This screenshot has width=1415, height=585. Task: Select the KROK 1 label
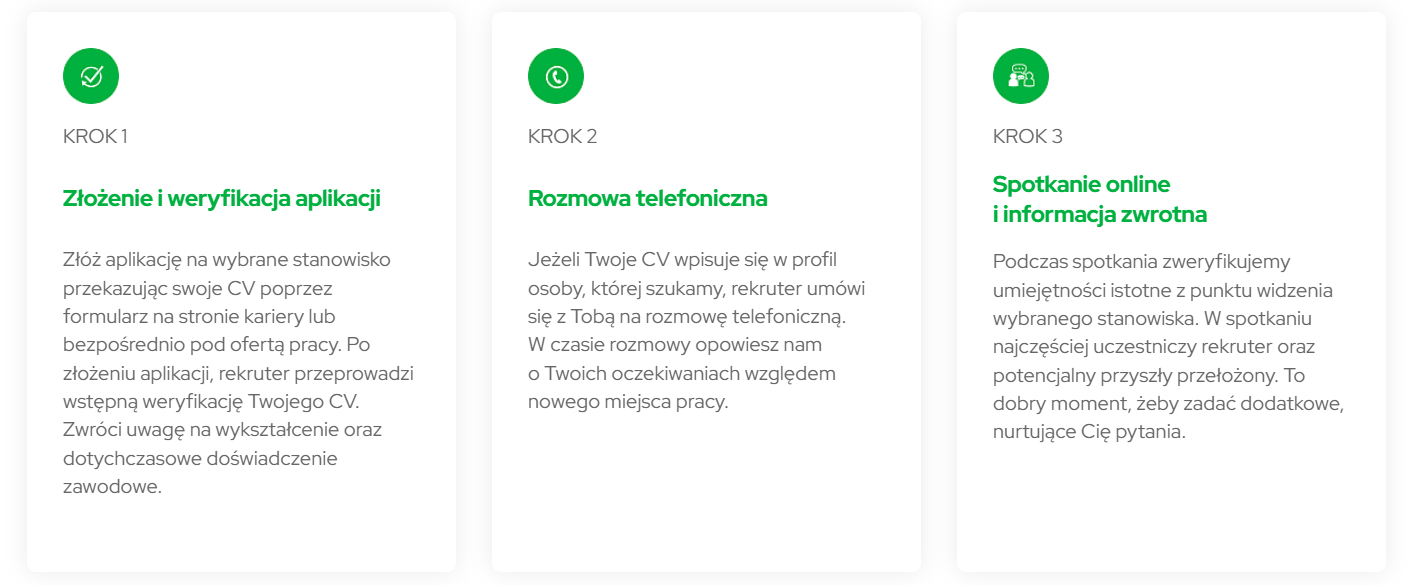click(x=95, y=136)
